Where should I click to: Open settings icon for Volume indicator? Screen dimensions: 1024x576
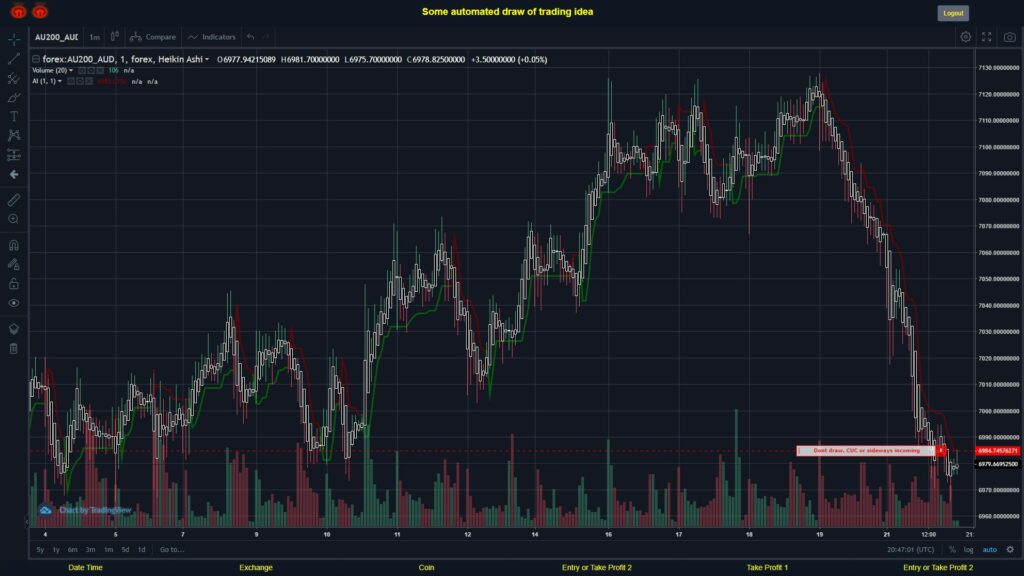coord(91,71)
